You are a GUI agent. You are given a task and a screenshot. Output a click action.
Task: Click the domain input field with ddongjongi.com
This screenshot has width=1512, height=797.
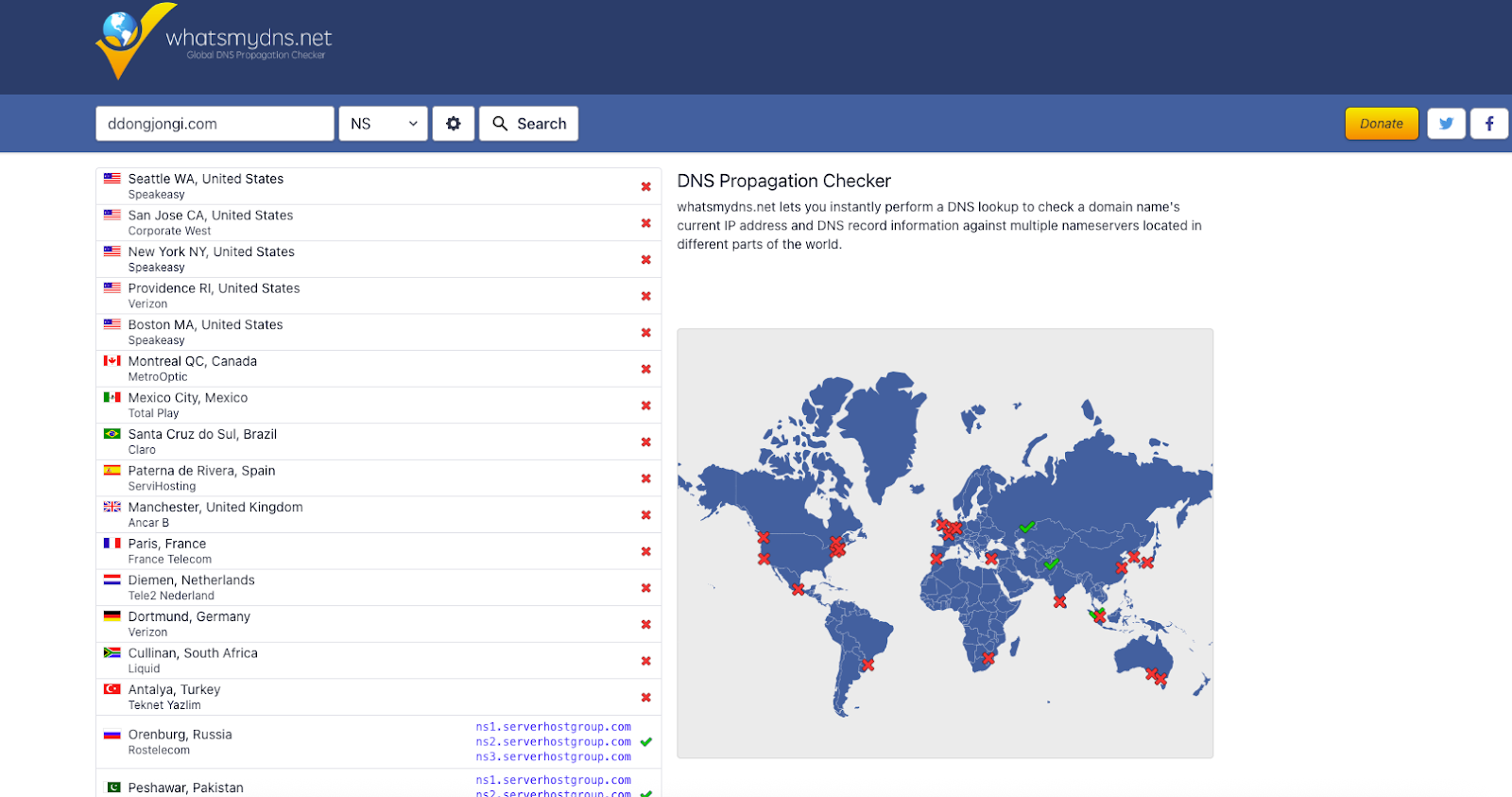(x=215, y=124)
